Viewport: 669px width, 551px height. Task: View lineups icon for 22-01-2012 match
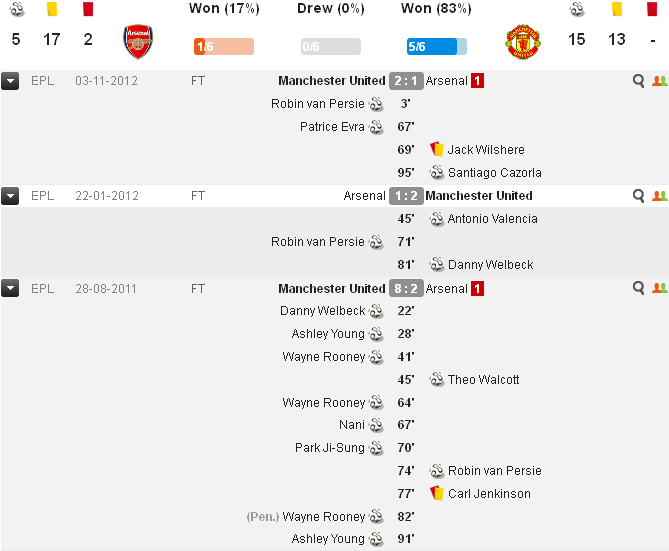[x=659, y=196]
